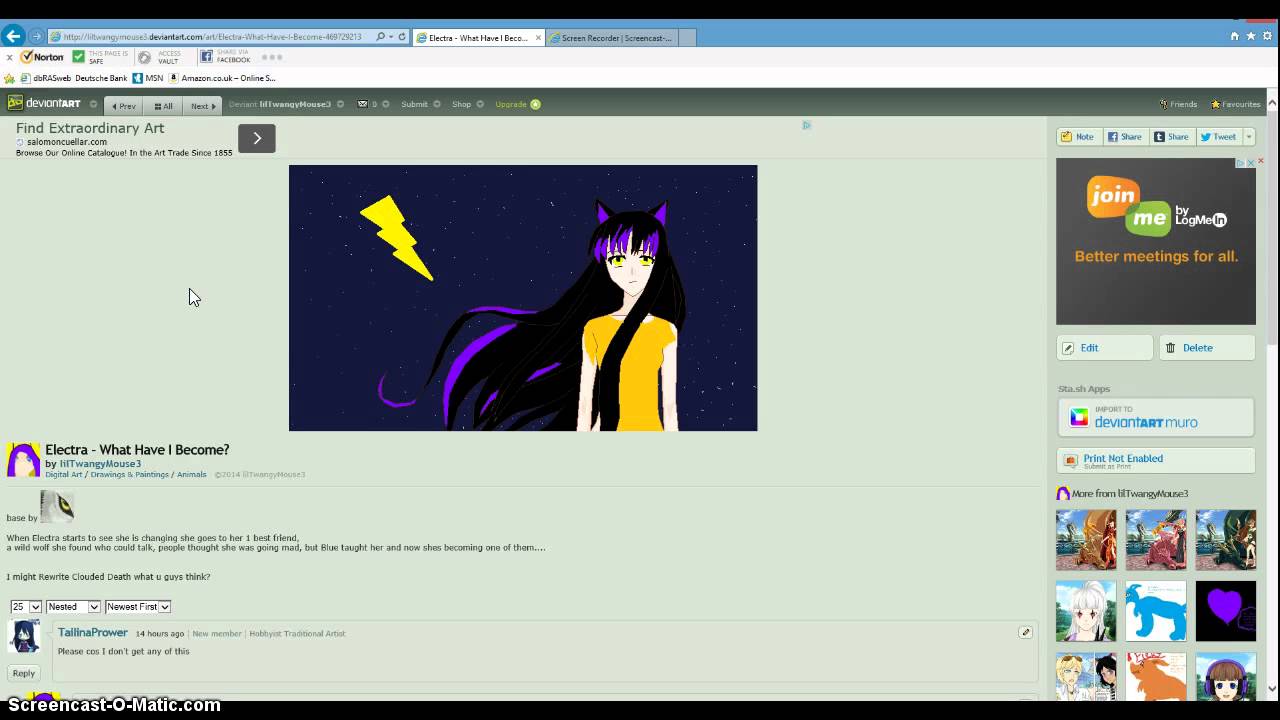Share on Tumblr via Share button

pos(1171,137)
